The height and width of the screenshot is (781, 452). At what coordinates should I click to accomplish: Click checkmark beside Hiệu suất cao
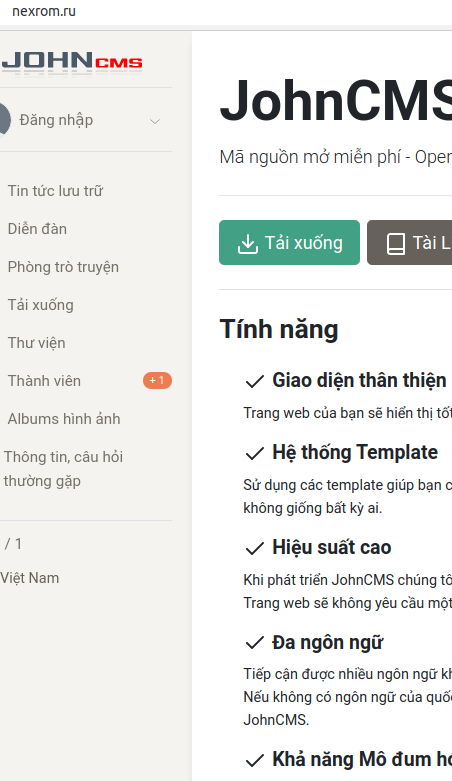click(255, 548)
